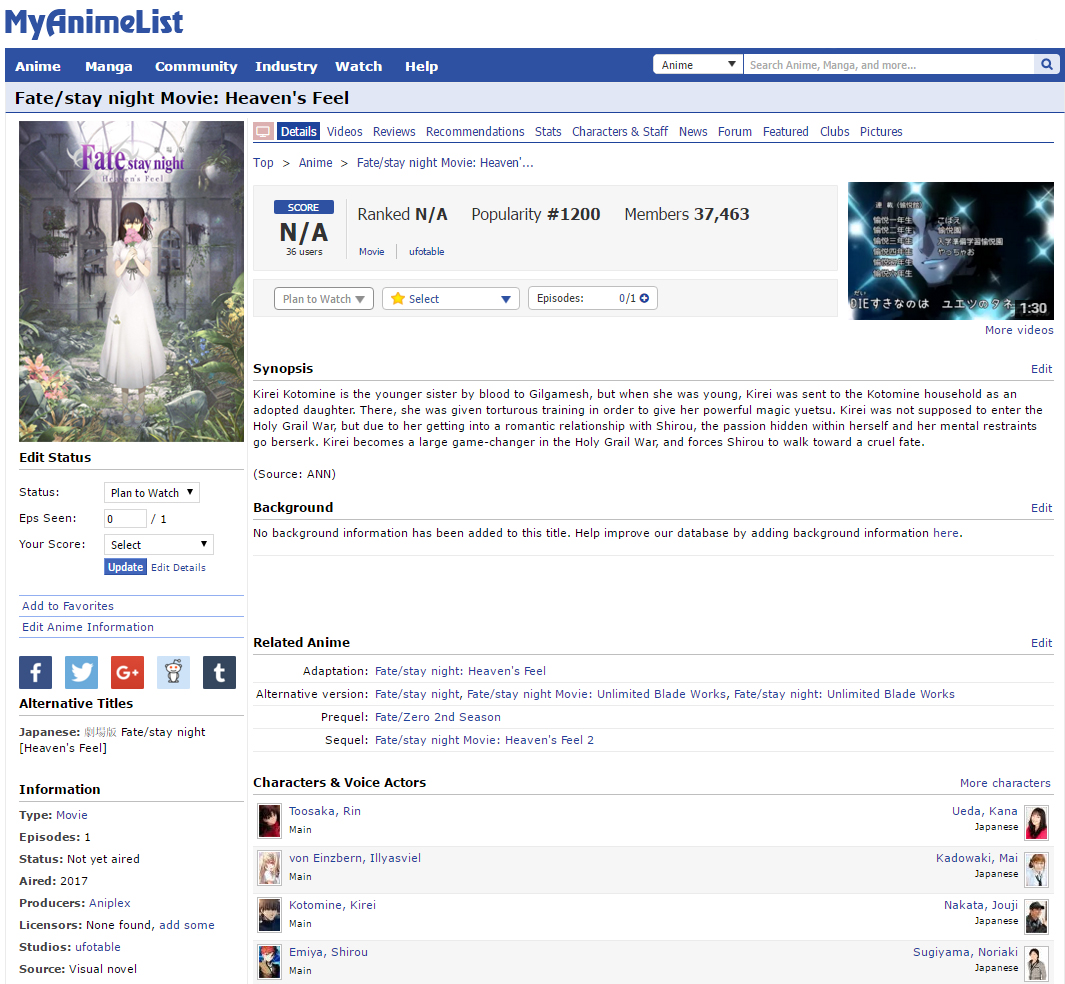Image resolution: width=1065 pixels, height=984 pixels.
Task: Switch to the Videos tab
Action: click(x=344, y=132)
